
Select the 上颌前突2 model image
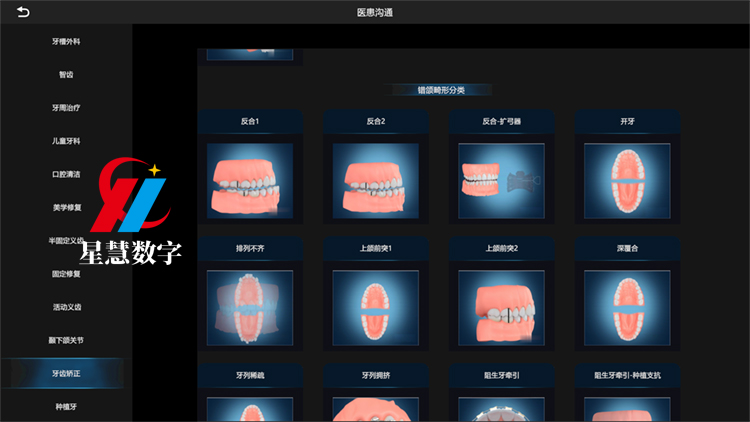(501, 308)
